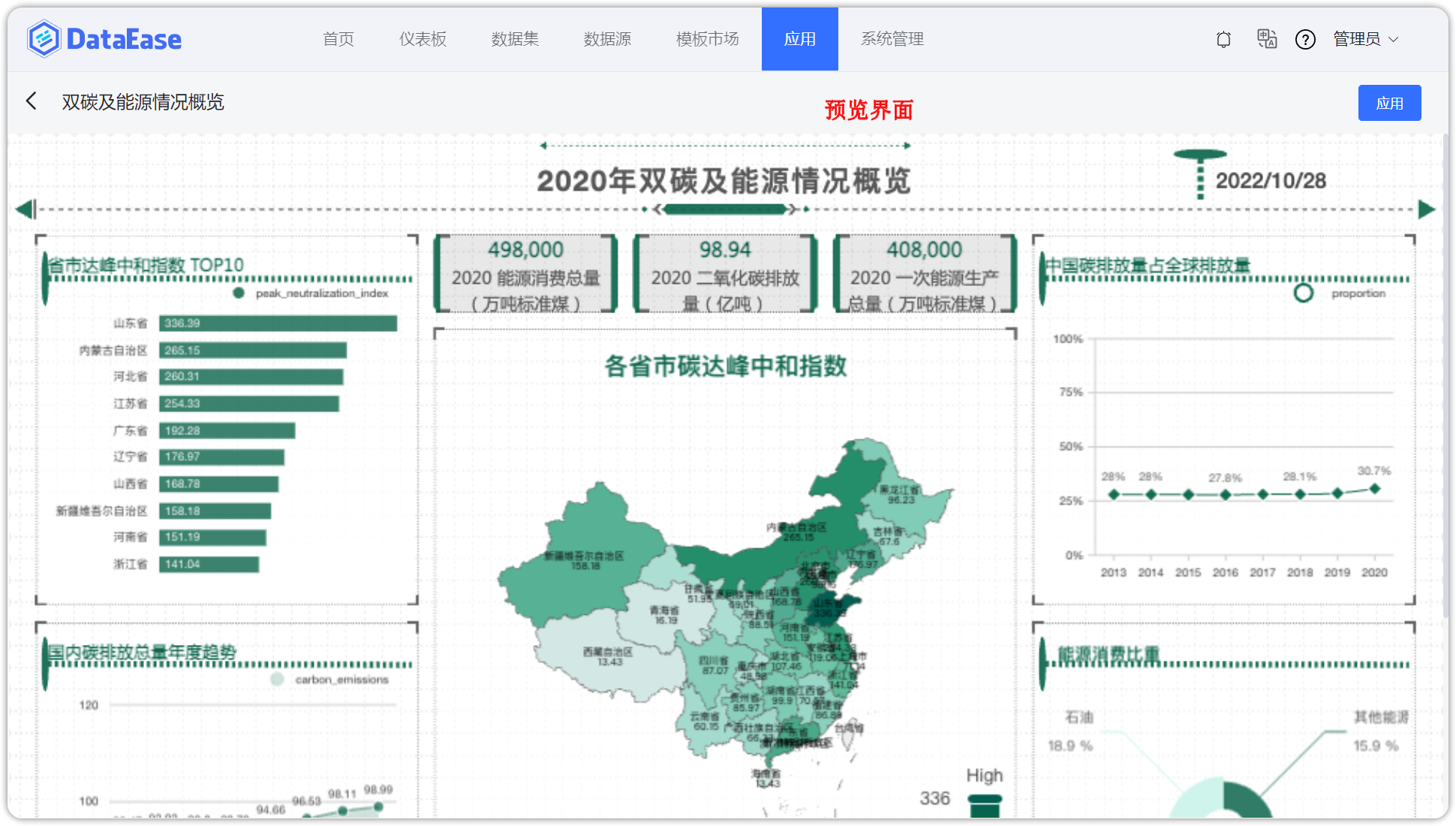Screen dimensions: 1456x826
Task: Click the 江苏省 bar 254.33
Action: tap(249, 403)
